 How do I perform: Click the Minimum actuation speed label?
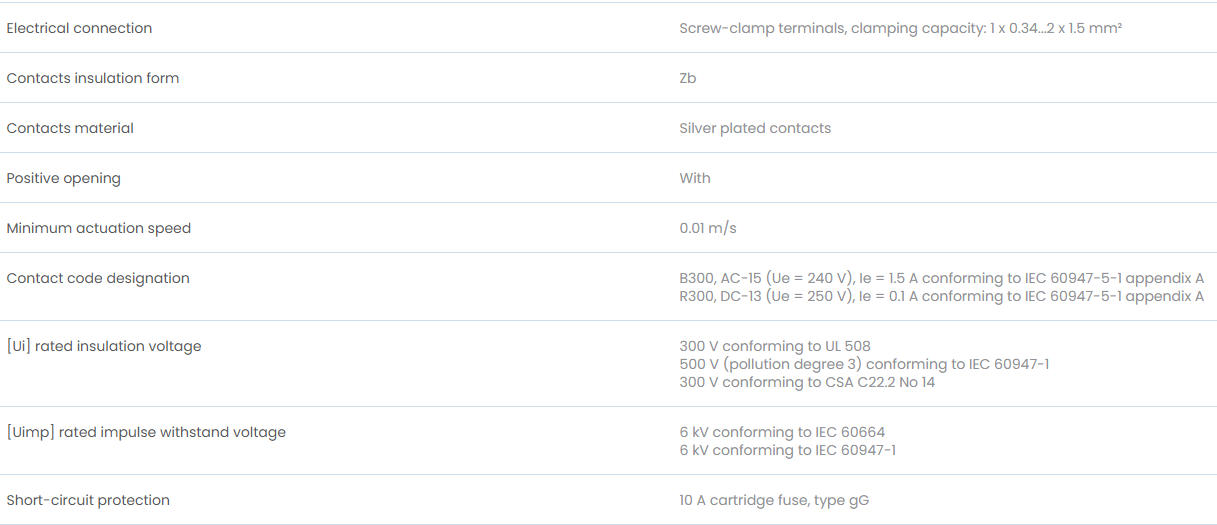[x=98, y=228]
